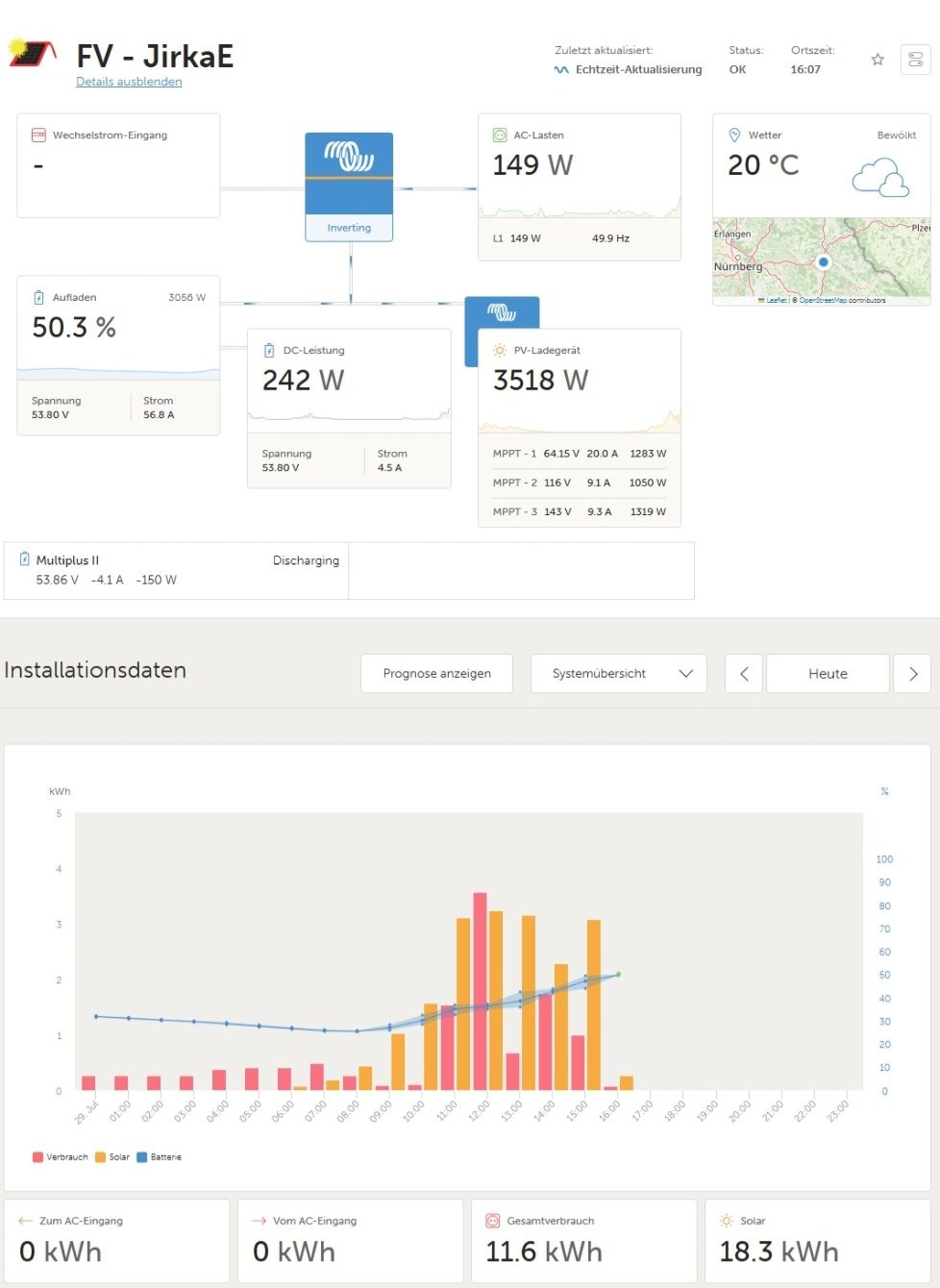Go to previous day with left chevron
This screenshot has height=1288, width=940.
[x=744, y=674]
